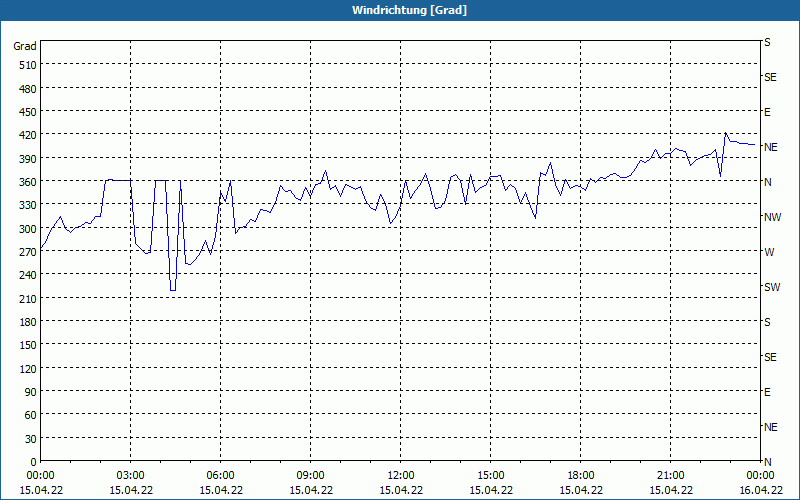Select the y-axis value 330
Image resolution: width=800 pixels, height=500 pixels.
28,206
